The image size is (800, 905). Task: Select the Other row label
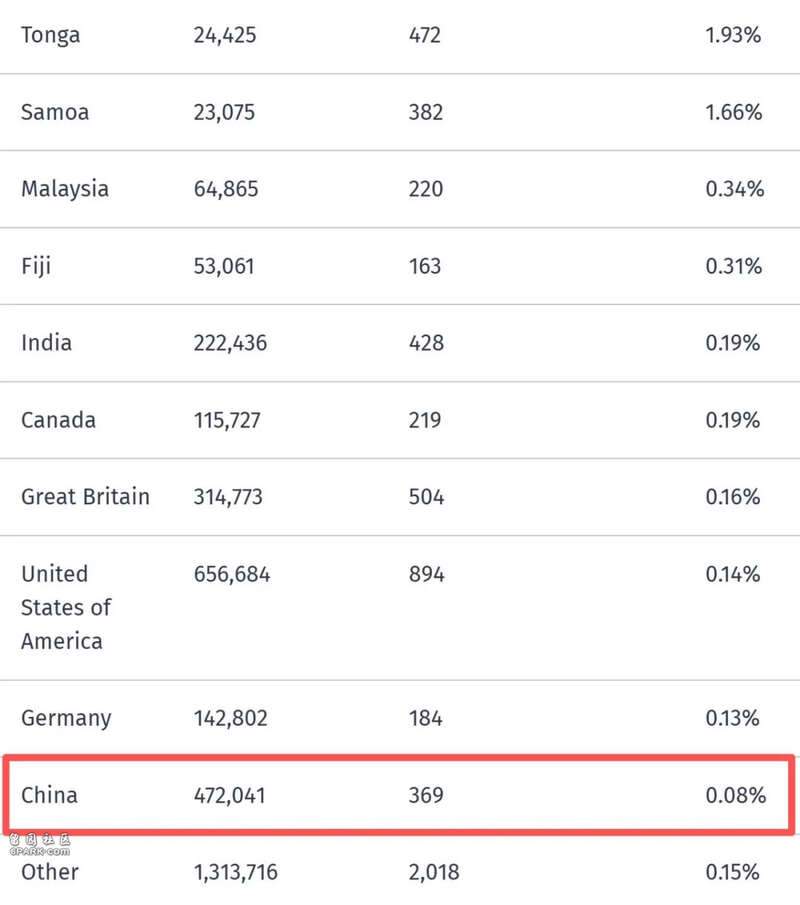pos(50,872)
